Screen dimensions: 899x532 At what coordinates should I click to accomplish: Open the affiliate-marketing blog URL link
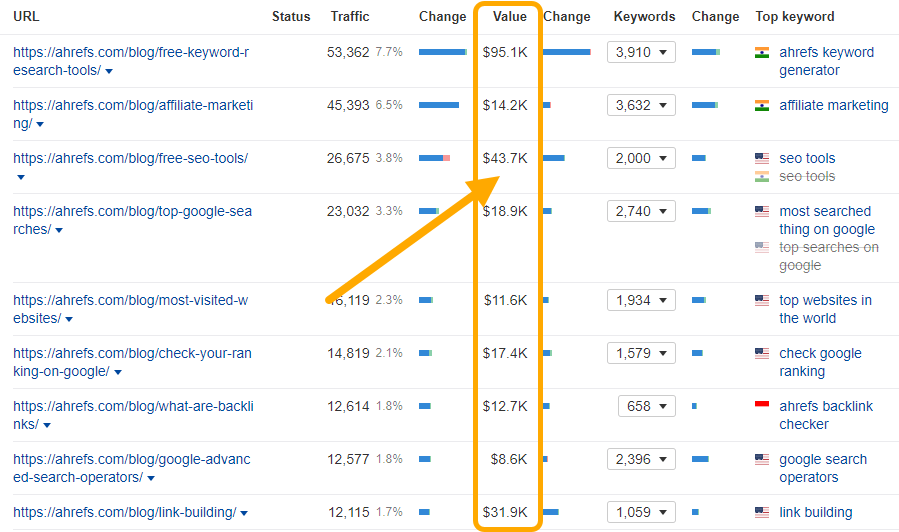click(132, 105)
